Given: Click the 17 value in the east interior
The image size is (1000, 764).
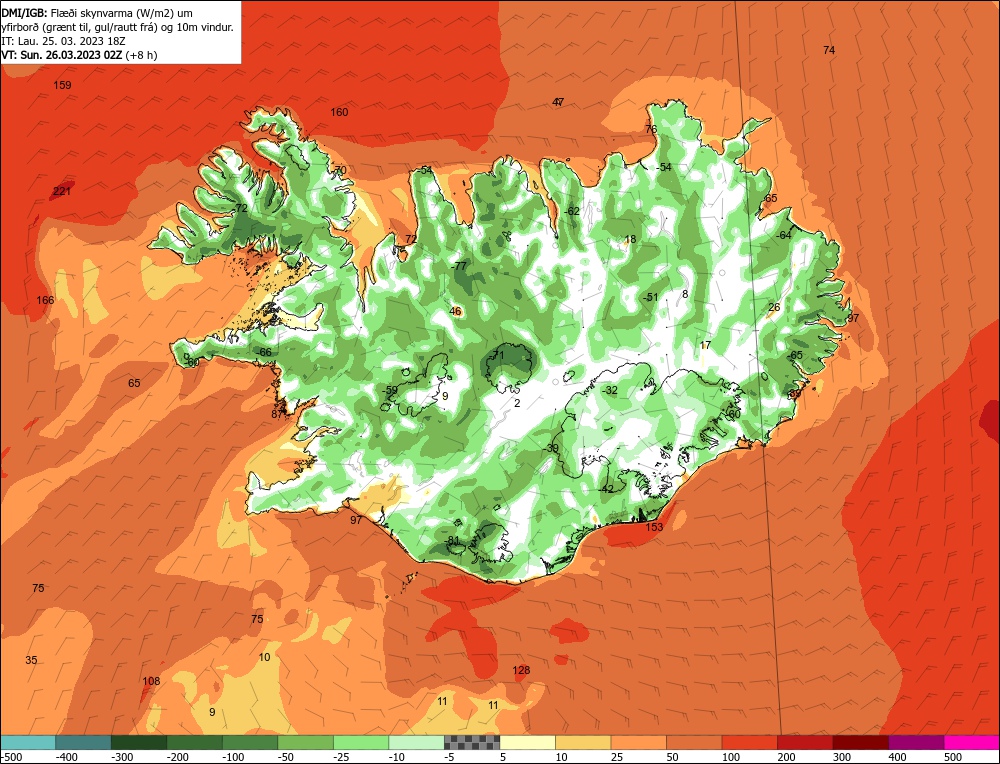Looking at the screenshot, I should (705, 345).
